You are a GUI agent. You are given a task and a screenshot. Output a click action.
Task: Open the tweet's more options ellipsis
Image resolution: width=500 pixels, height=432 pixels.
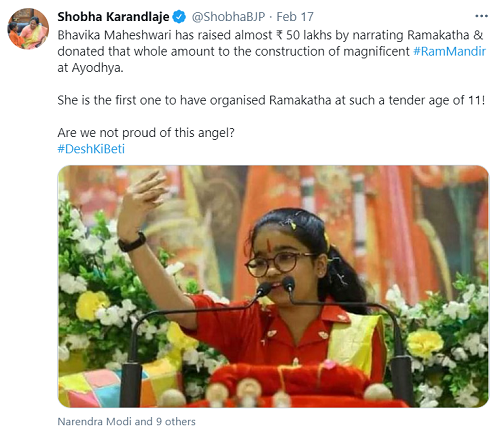pos(481,16)
